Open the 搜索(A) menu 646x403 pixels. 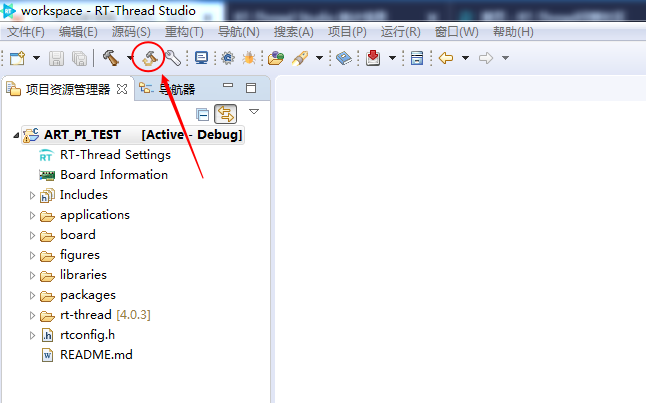tap(294, 32)
